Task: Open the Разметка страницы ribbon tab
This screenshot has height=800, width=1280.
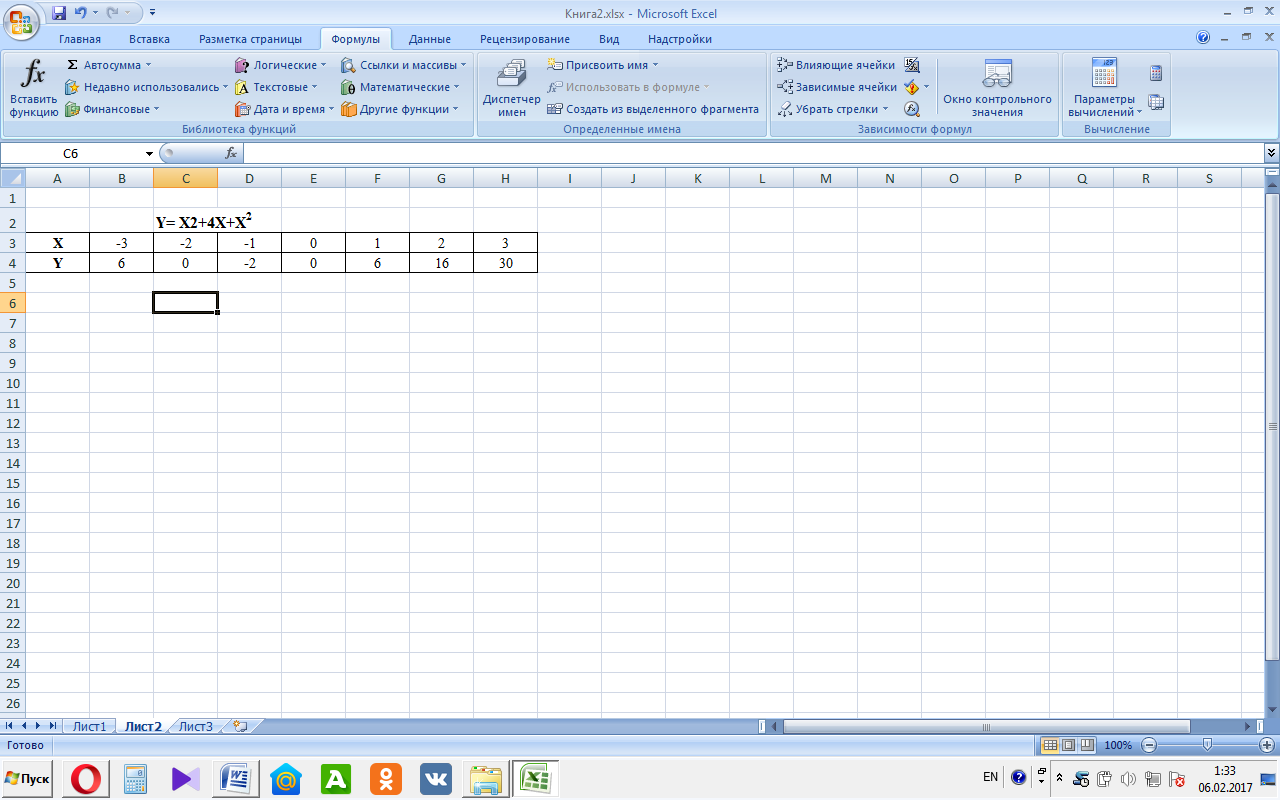Action: (x=250, y=39)
